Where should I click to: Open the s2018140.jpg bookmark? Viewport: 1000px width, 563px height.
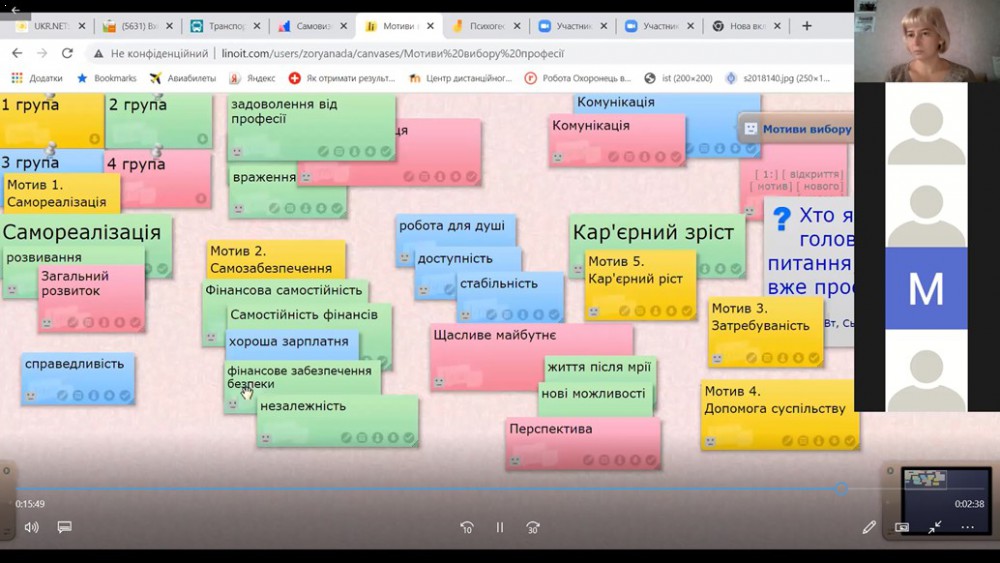click(778, 78)
